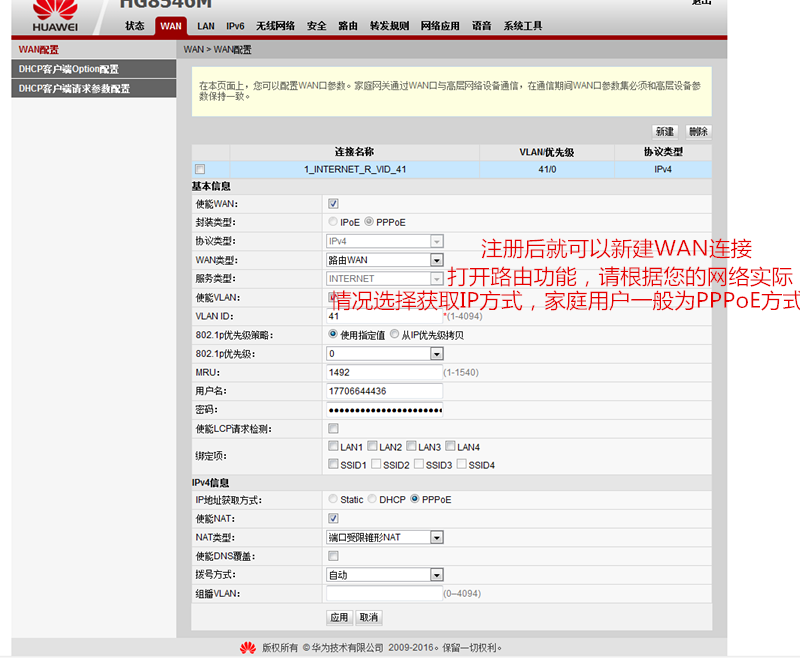Click the VLAN ID input field
Image resolution: width=800 pixels, height=658 pixels.
385,316
